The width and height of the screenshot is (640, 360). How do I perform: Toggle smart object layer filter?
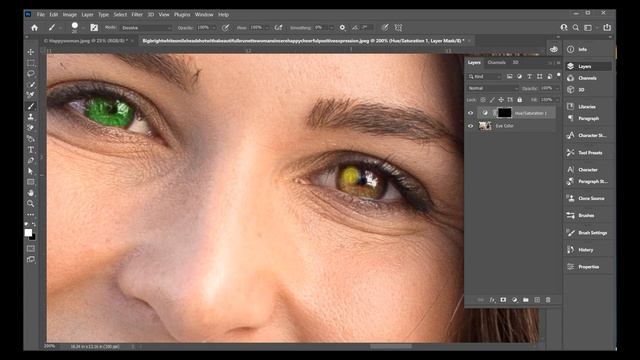point(549,76)
